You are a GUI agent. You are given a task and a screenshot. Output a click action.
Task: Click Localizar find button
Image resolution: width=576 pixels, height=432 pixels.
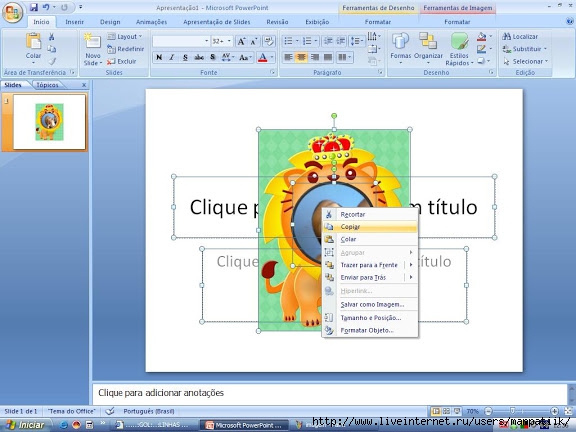click(x=520, y=37)
